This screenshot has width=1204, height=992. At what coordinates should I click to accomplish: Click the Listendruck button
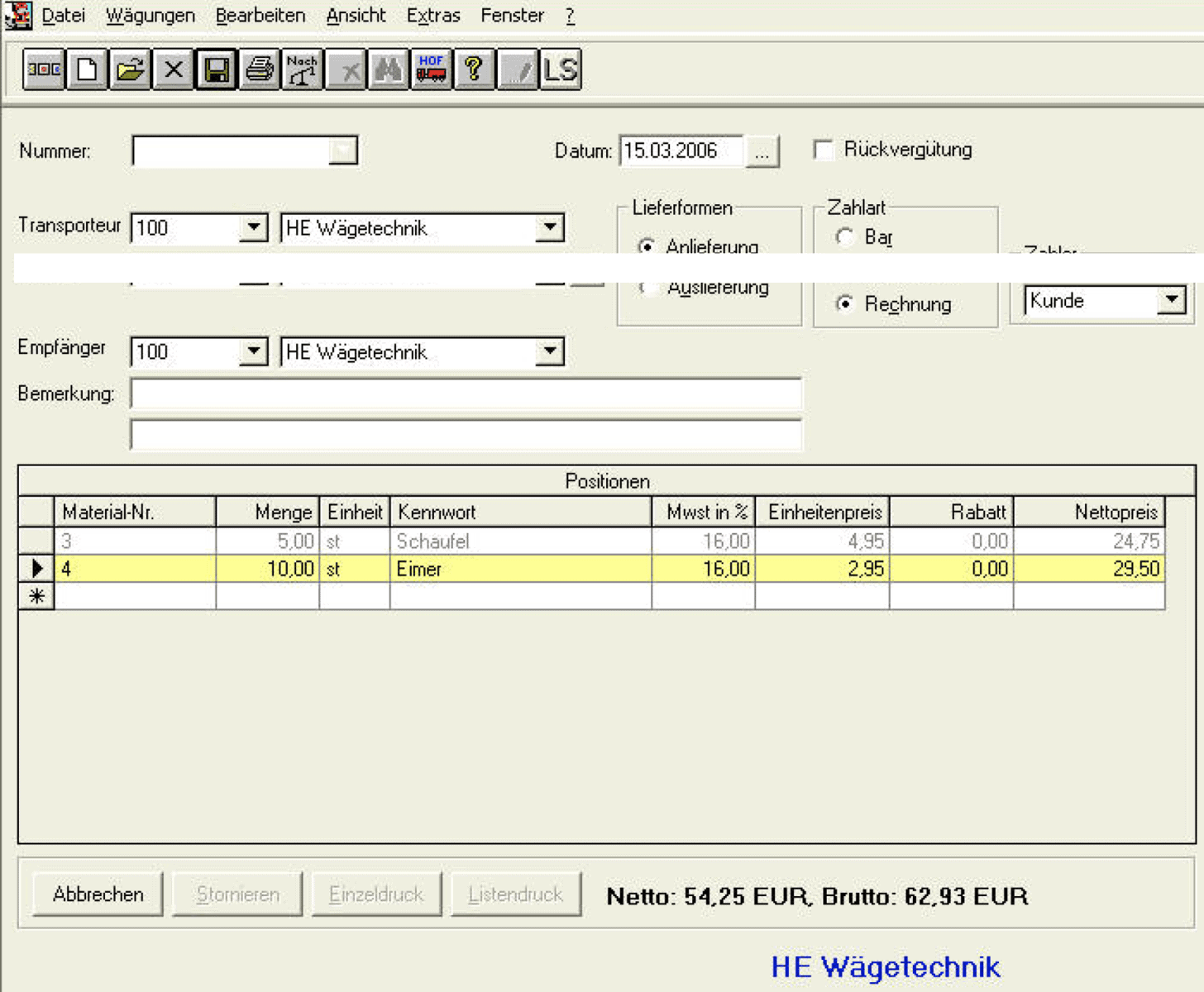[x=516, y=894]
